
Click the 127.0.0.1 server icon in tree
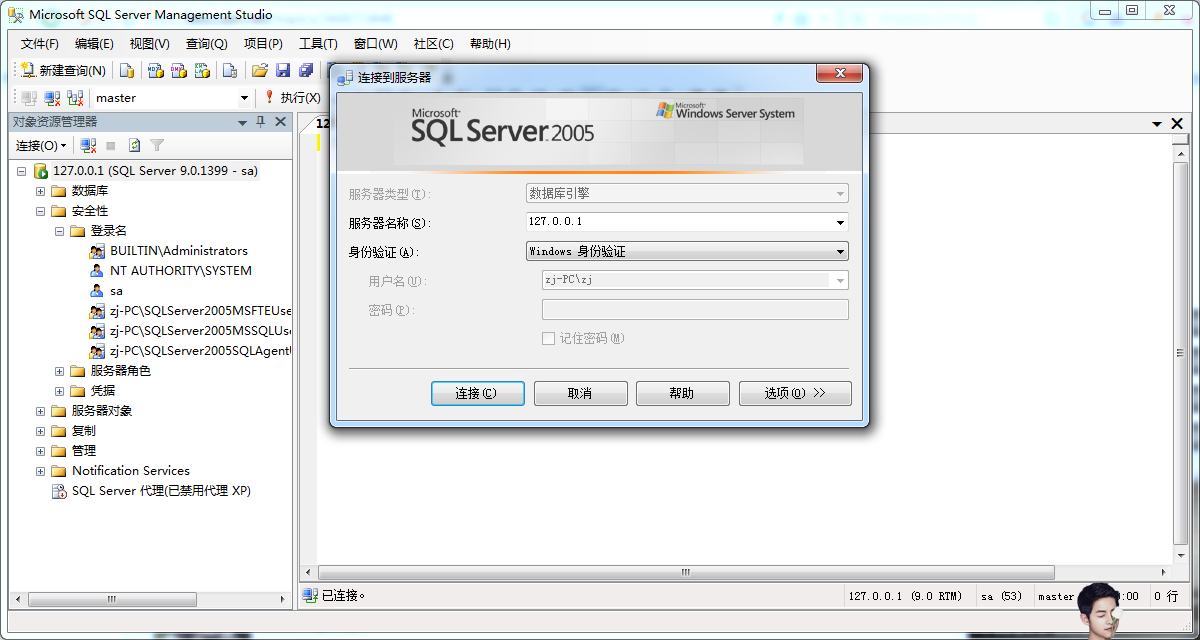click(41, 171)
